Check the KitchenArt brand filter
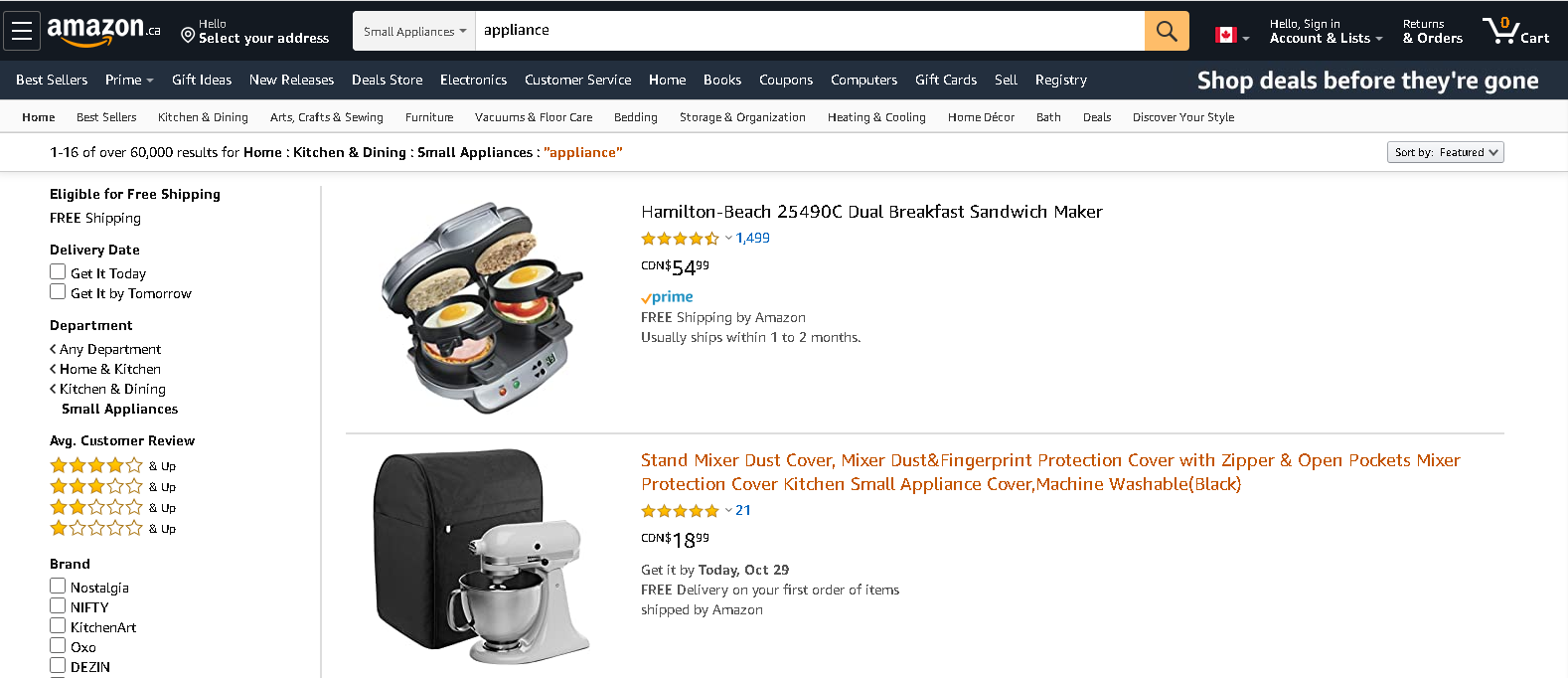The height and width of the screenshot is (678, 1568). coord(58,626)
